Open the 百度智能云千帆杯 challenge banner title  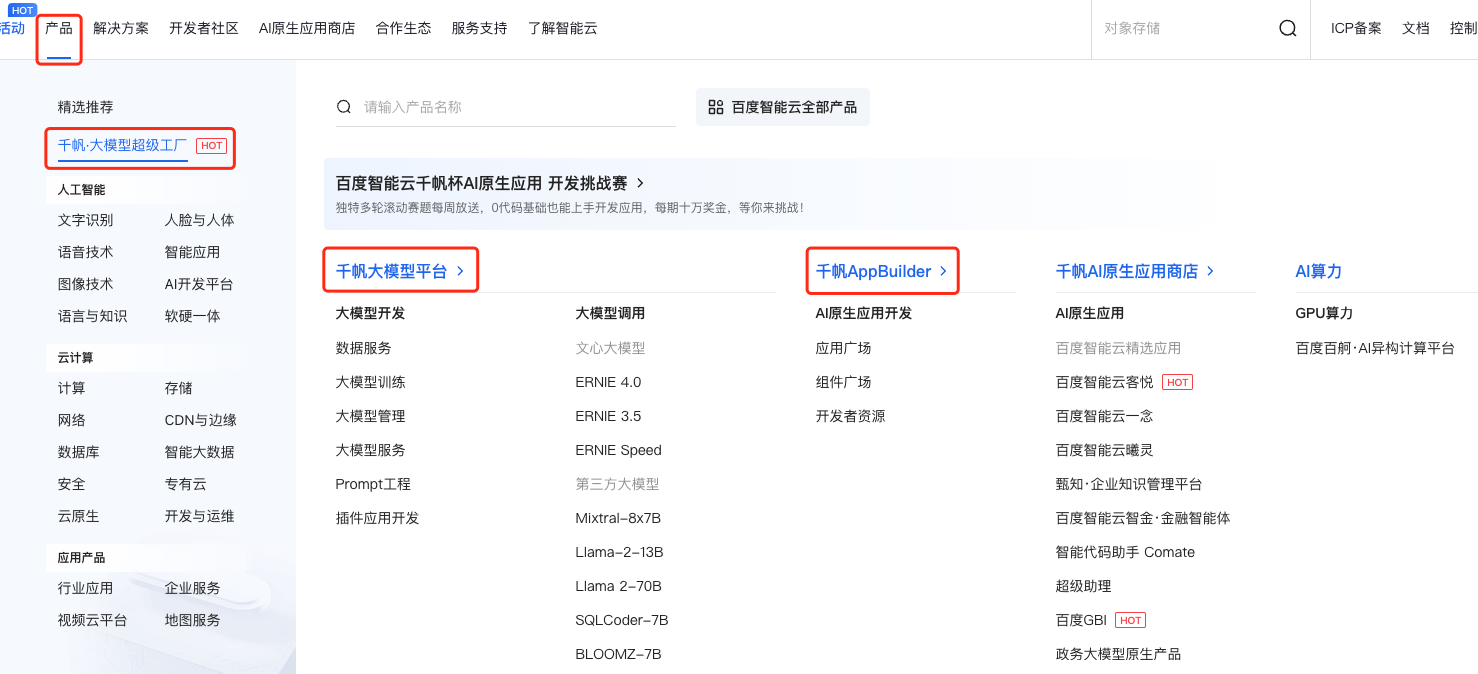482,183
